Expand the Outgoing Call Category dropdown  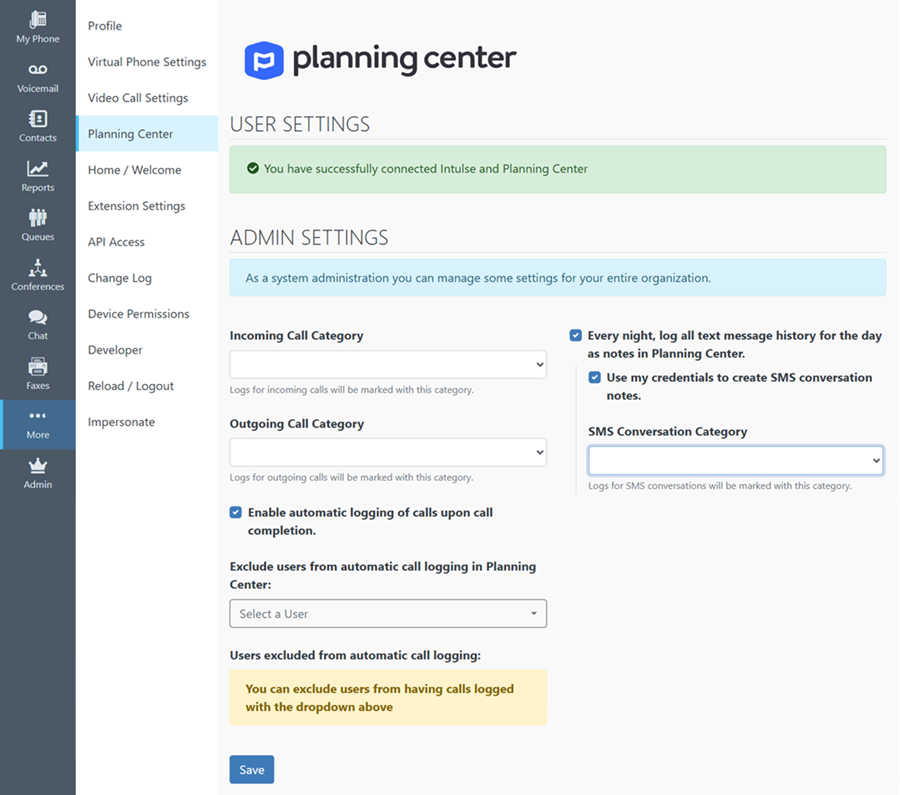388,452
